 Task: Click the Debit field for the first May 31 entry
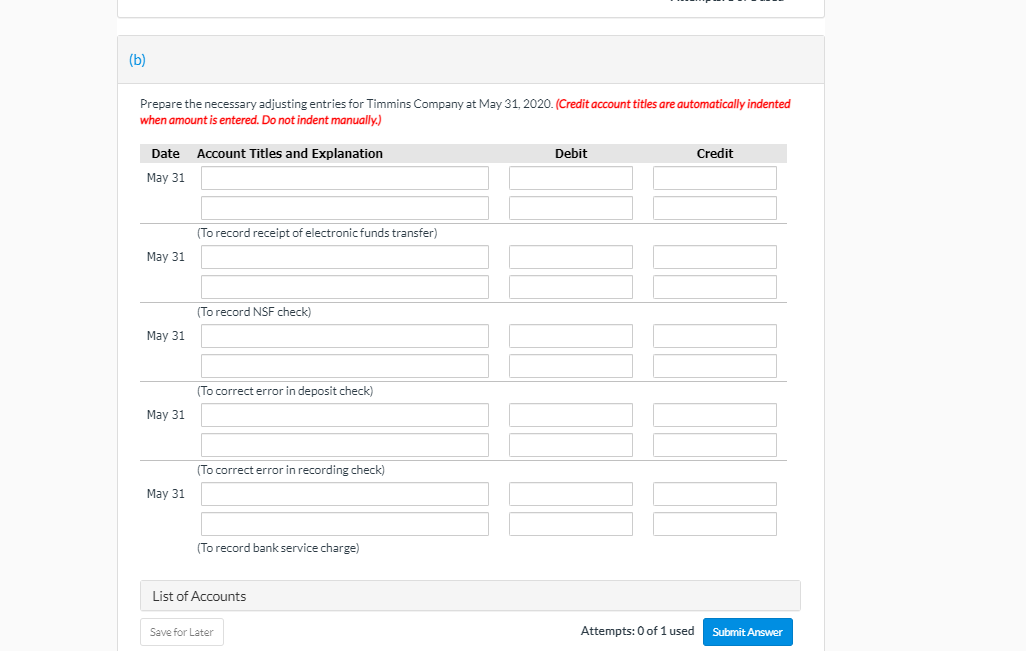tap(570, 177)
